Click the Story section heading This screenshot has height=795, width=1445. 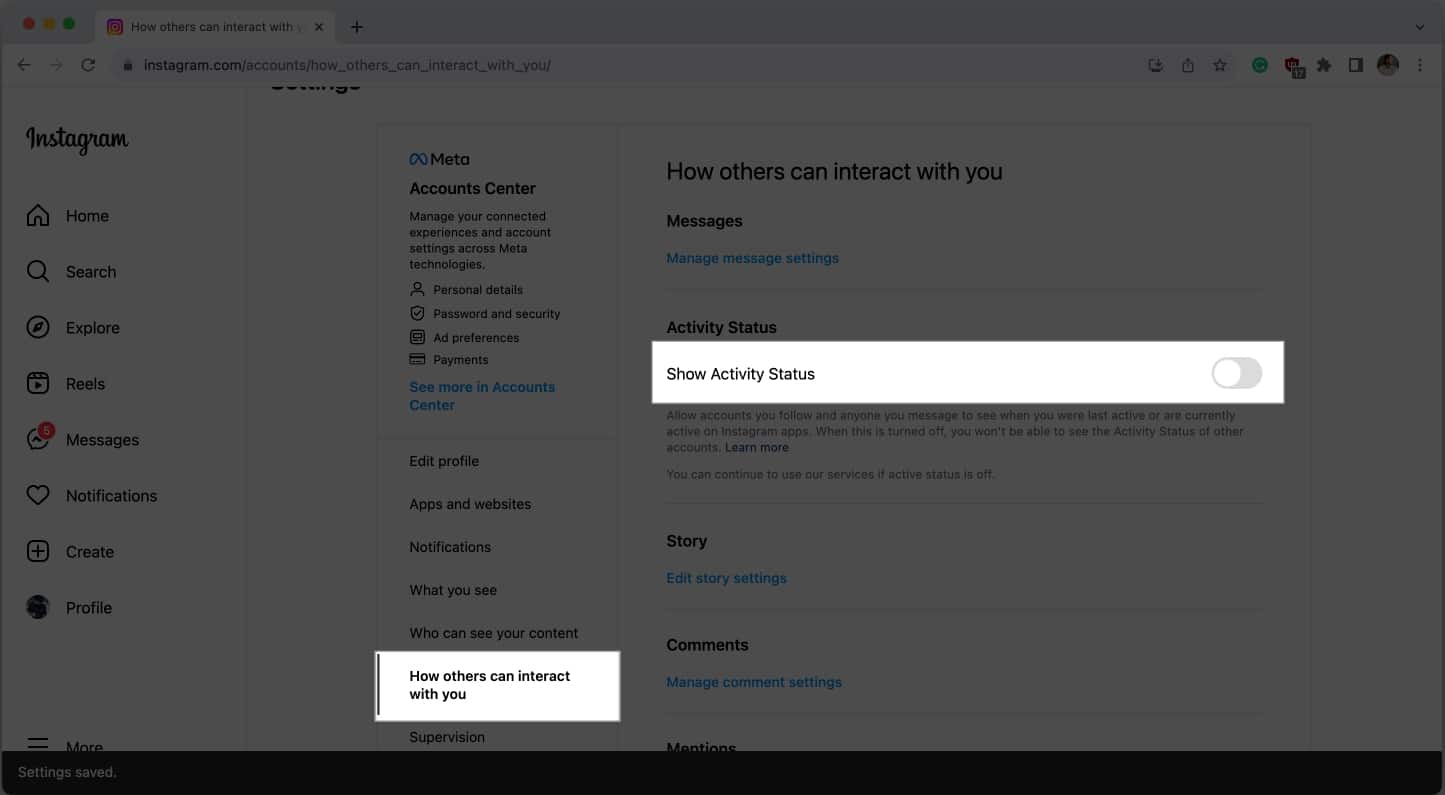click(x=686, y=541)
